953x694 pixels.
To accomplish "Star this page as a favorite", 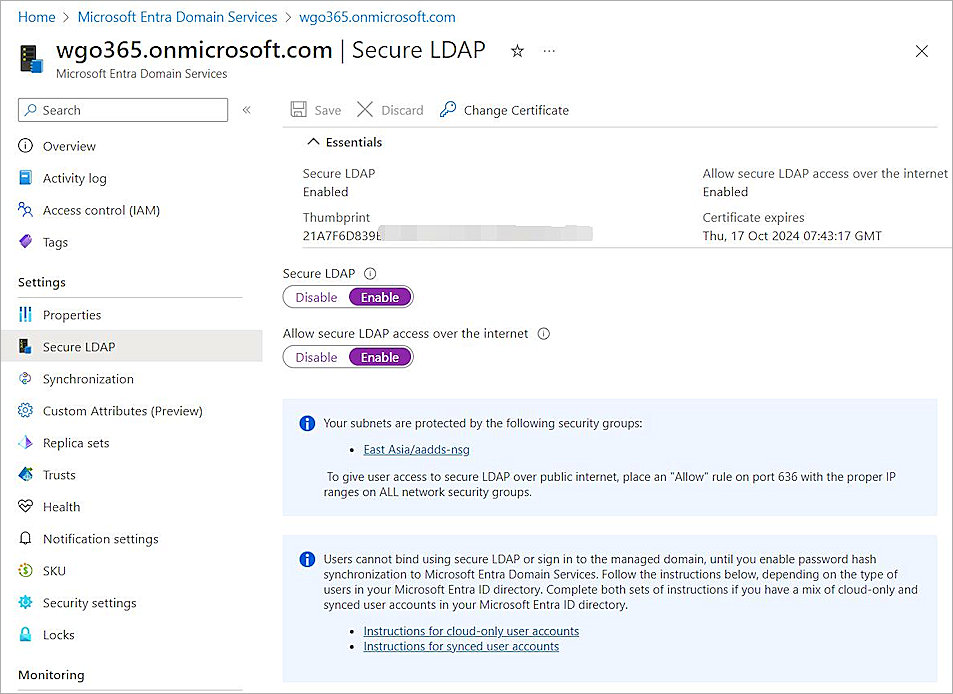I will click(517, 51).
